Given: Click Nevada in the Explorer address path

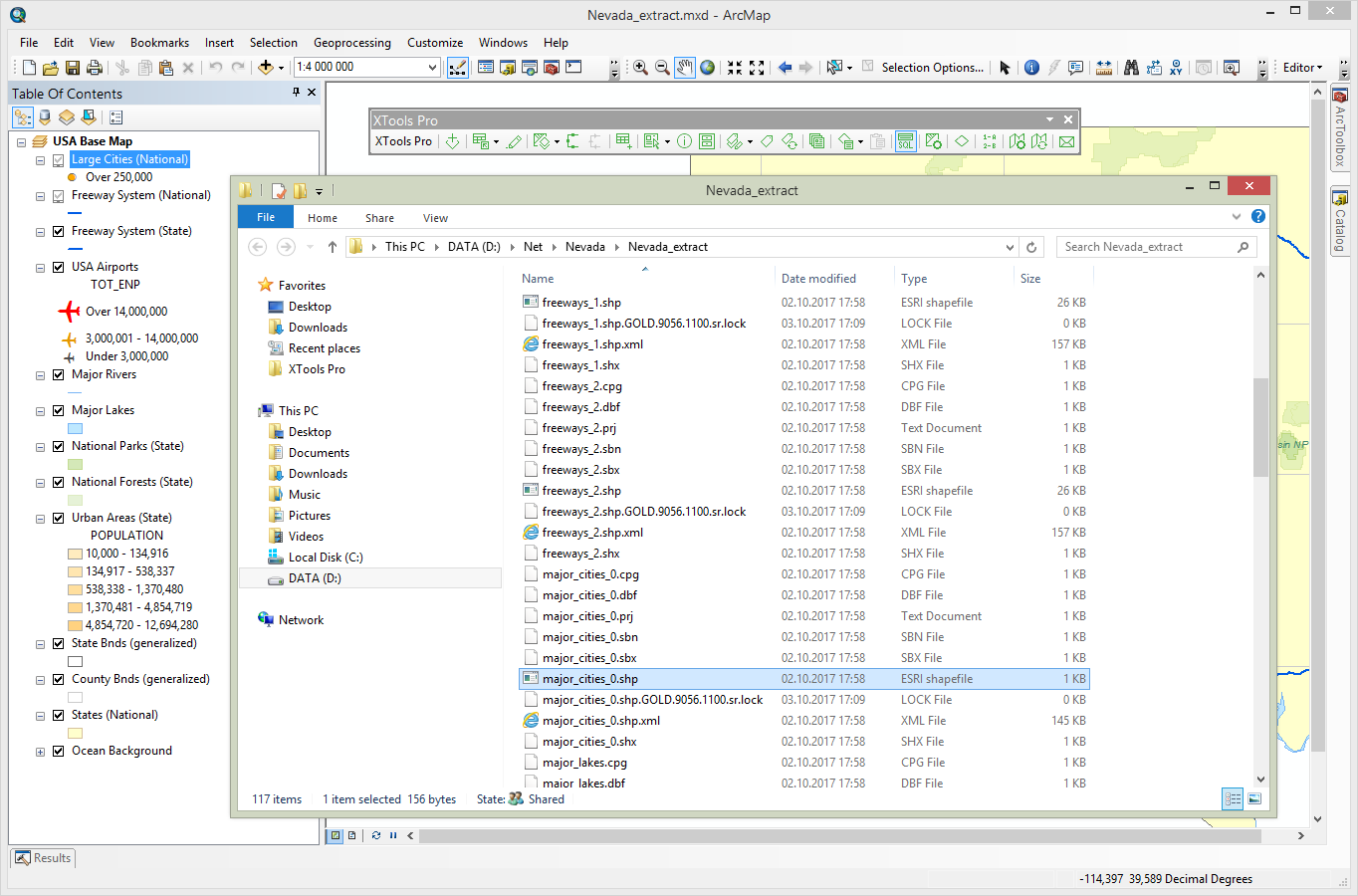Looking at the screenshot, I should point(585,247).
